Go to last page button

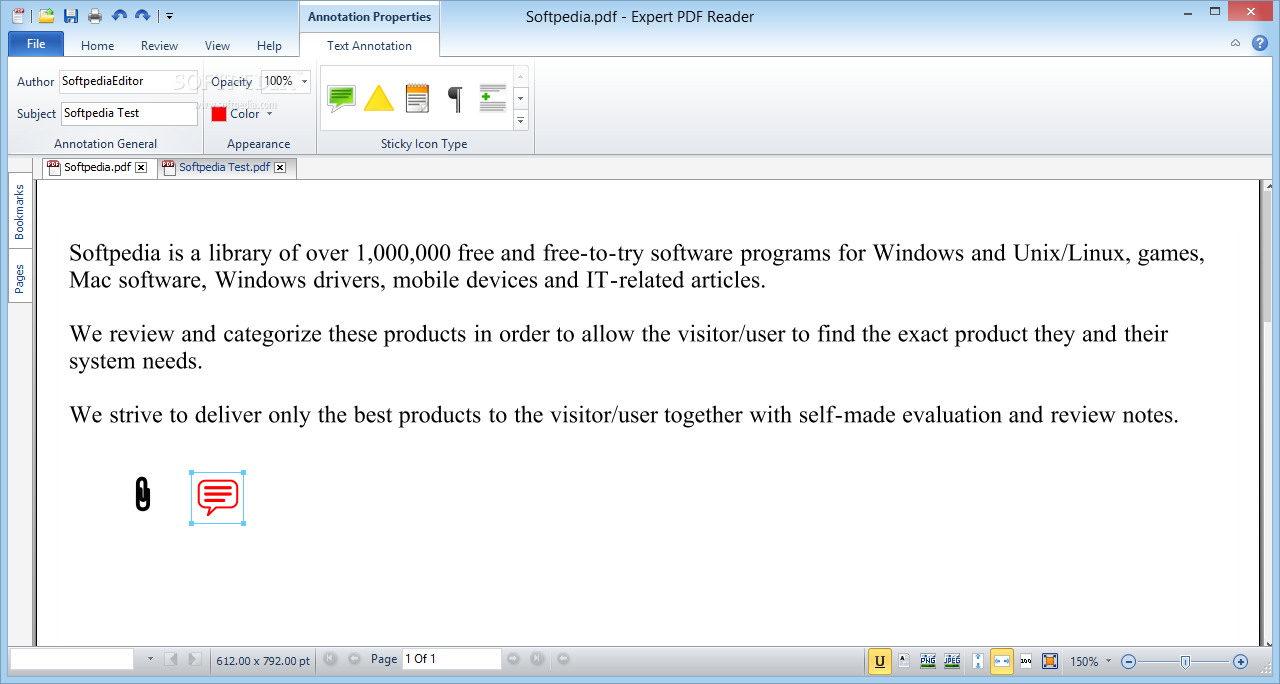click(x=537, y=659)
